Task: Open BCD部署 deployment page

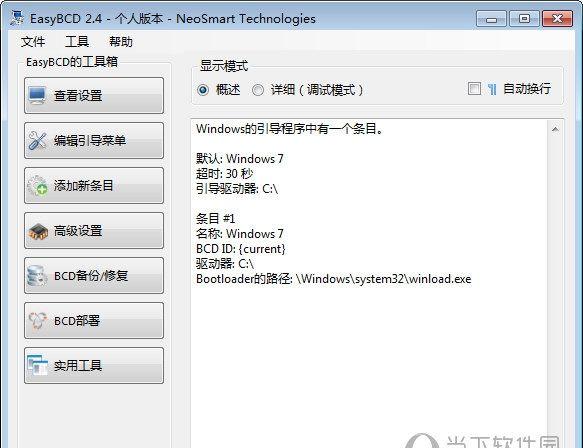Action: tap(94, 320)
